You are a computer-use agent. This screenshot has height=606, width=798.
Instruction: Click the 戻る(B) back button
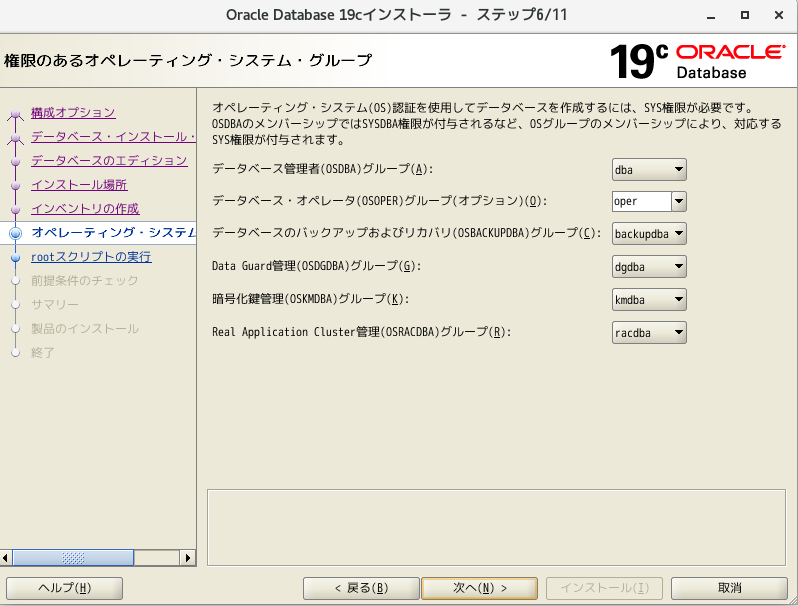click(x=361, y=588)
